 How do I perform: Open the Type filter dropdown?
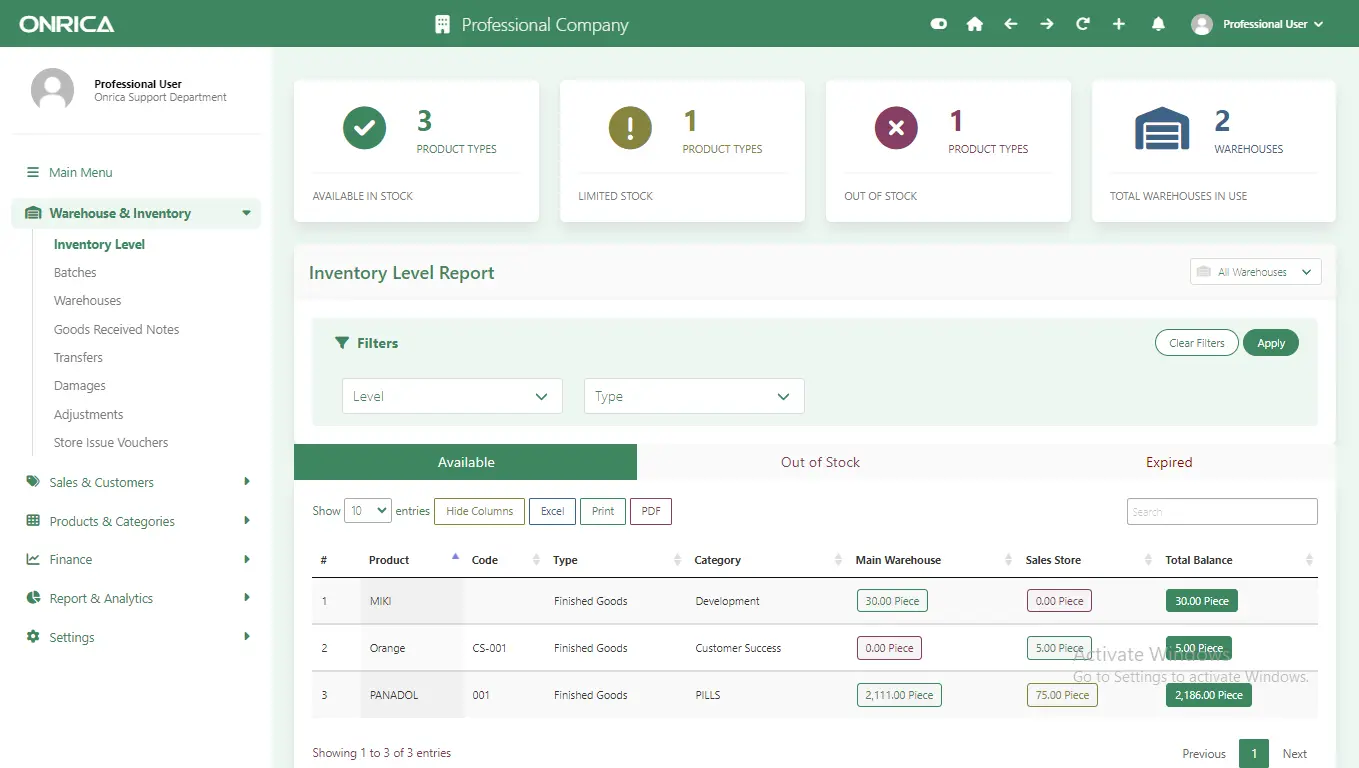(x=694, y=396)
